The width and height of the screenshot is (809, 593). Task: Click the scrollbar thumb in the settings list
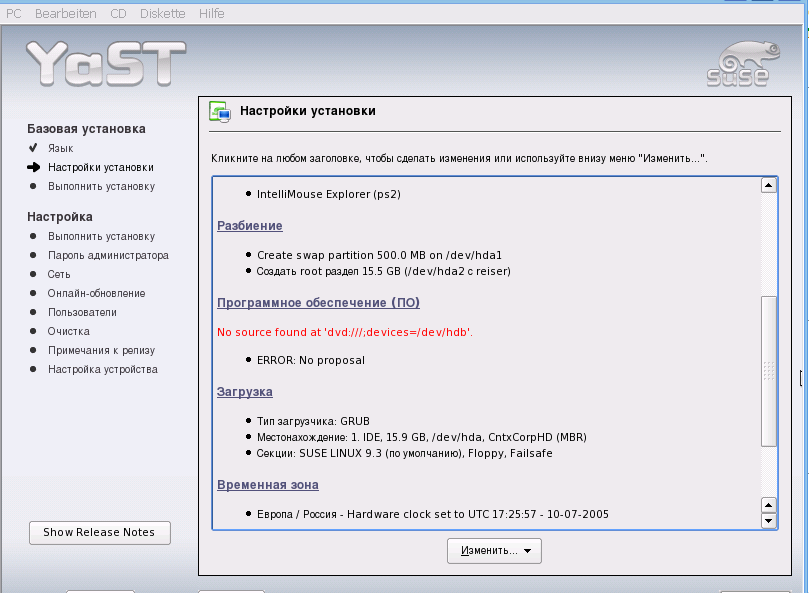click(769, 371)
